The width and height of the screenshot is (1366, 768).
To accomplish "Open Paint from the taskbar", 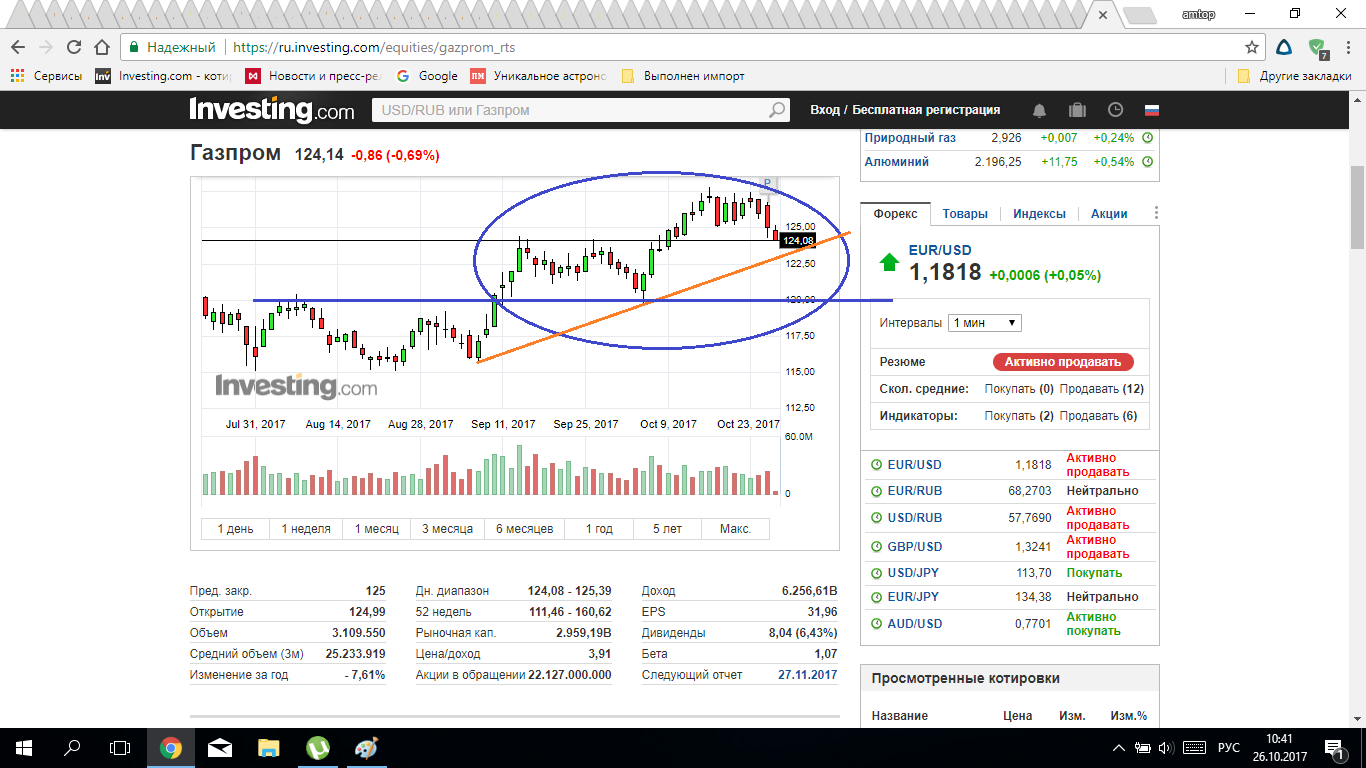I will (x=366, y=747).
